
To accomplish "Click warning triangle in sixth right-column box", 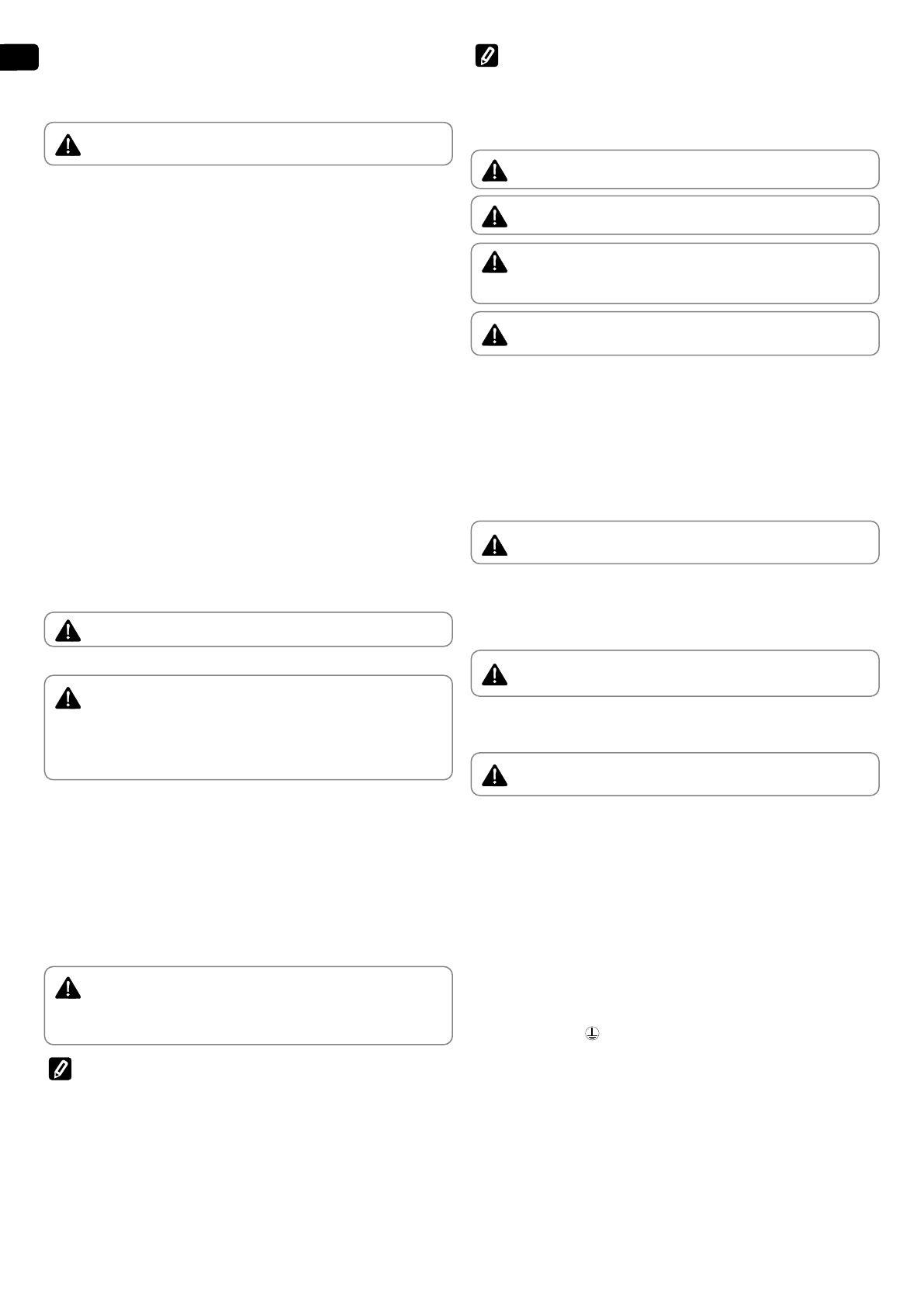I will pos(495,674).
